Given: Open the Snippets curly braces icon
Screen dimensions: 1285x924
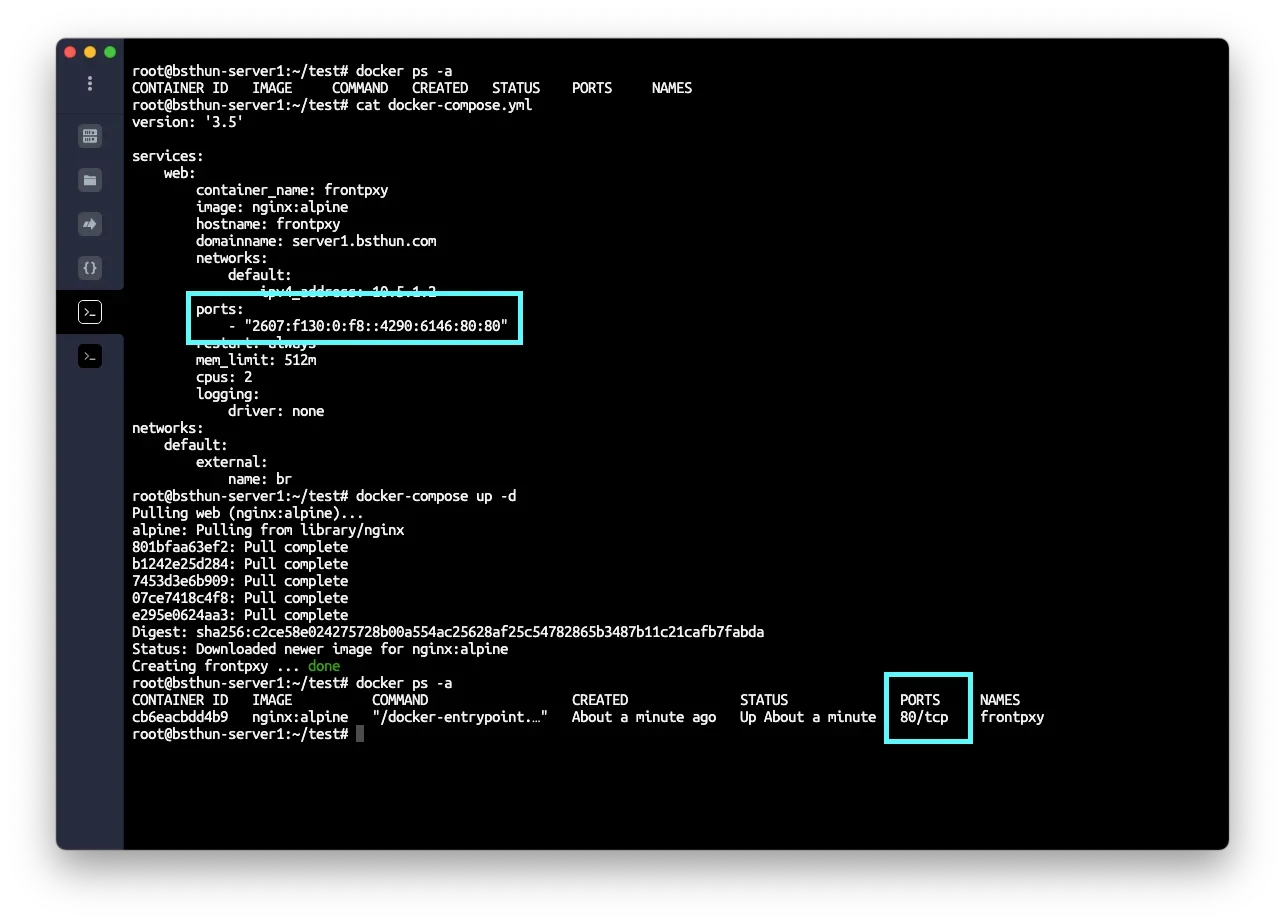Looking at the screenshot, I should click(x=90, y=268).
